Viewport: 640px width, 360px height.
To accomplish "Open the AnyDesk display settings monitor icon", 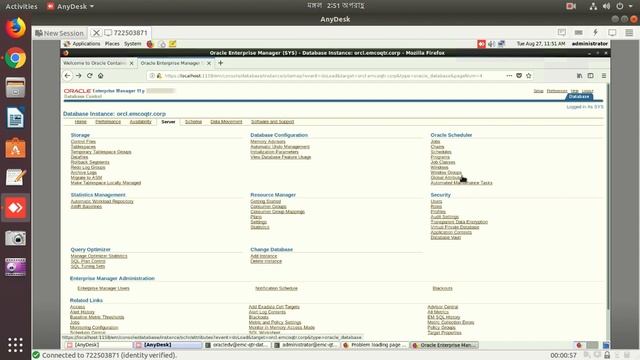I will coord(612,32).
